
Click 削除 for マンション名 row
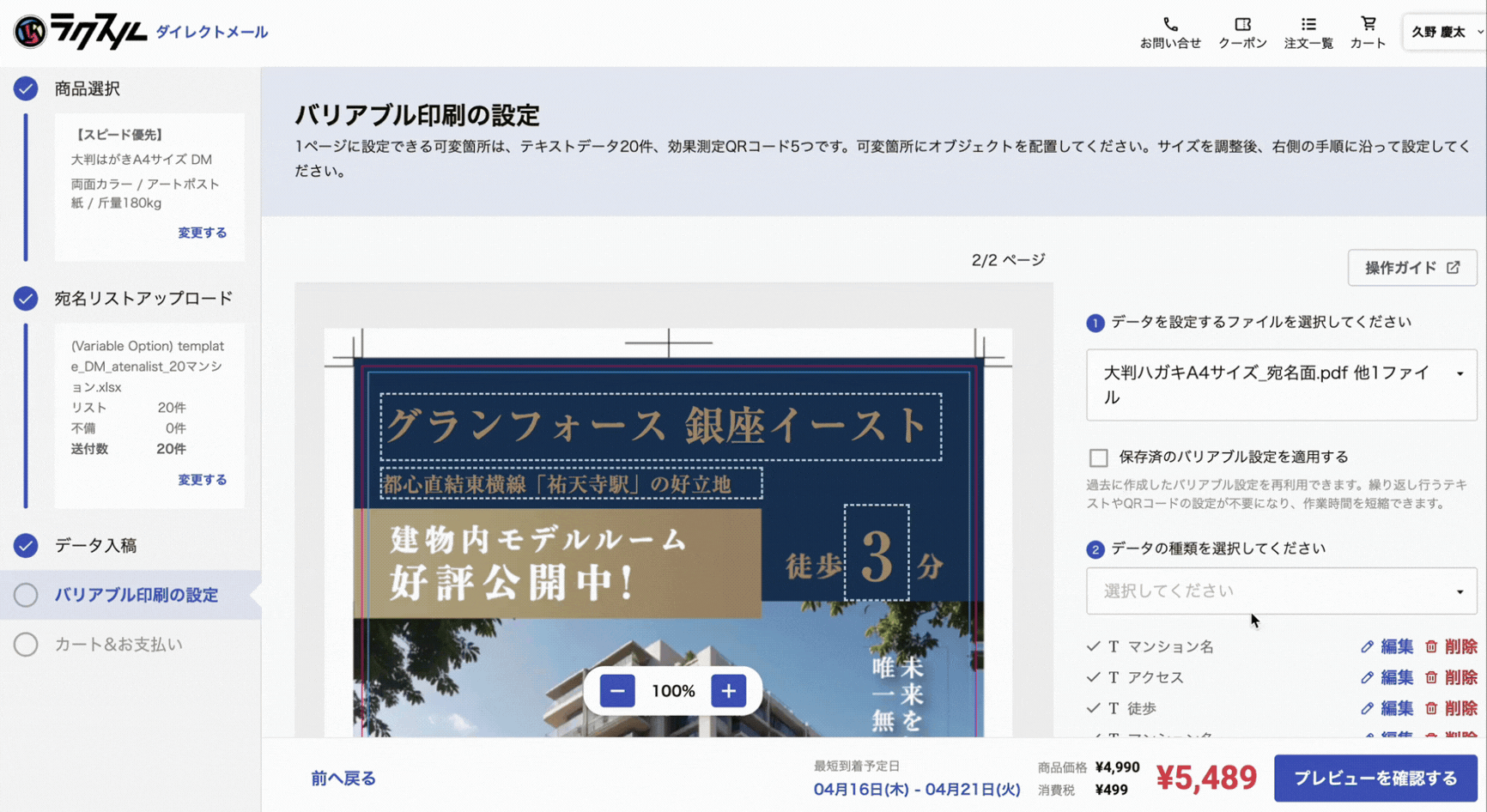coord(1460,646)
